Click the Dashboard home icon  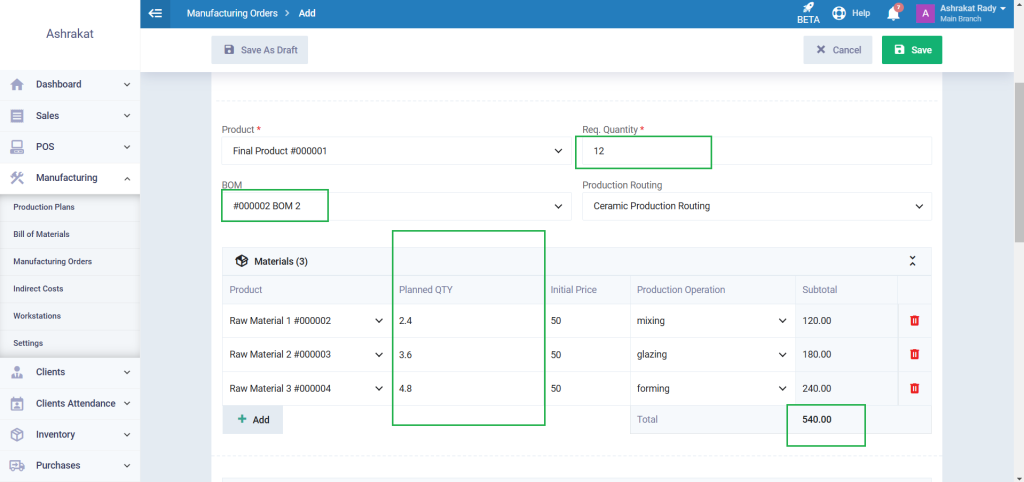click(17, 84)
